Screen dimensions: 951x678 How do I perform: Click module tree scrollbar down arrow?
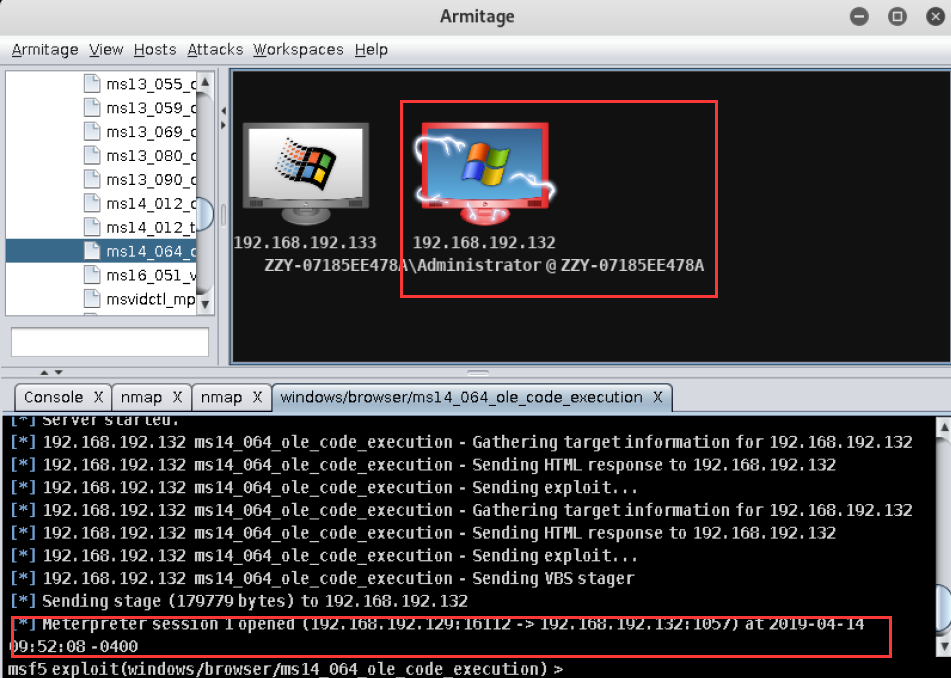point(205,304)
